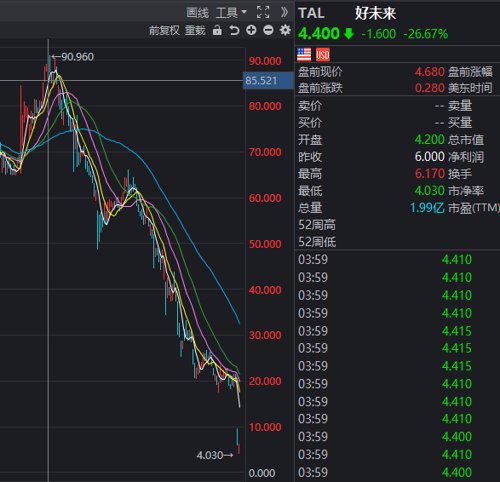
Task: Click the green down arrow beside 4.400
Action: [x=349, y=33]
